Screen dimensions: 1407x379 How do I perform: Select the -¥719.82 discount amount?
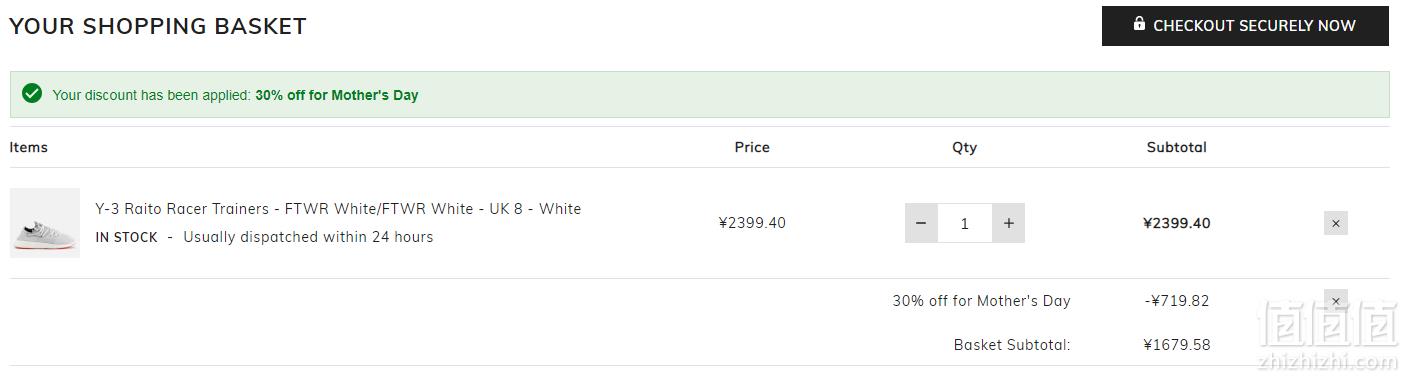pyautogui.click(x=1176, y=300)
